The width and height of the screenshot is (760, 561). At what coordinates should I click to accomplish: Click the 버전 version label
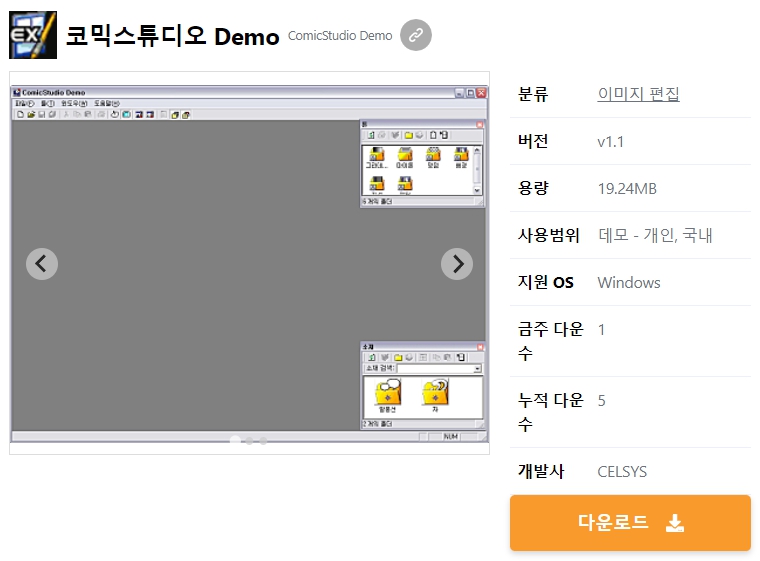click(533, 141)
